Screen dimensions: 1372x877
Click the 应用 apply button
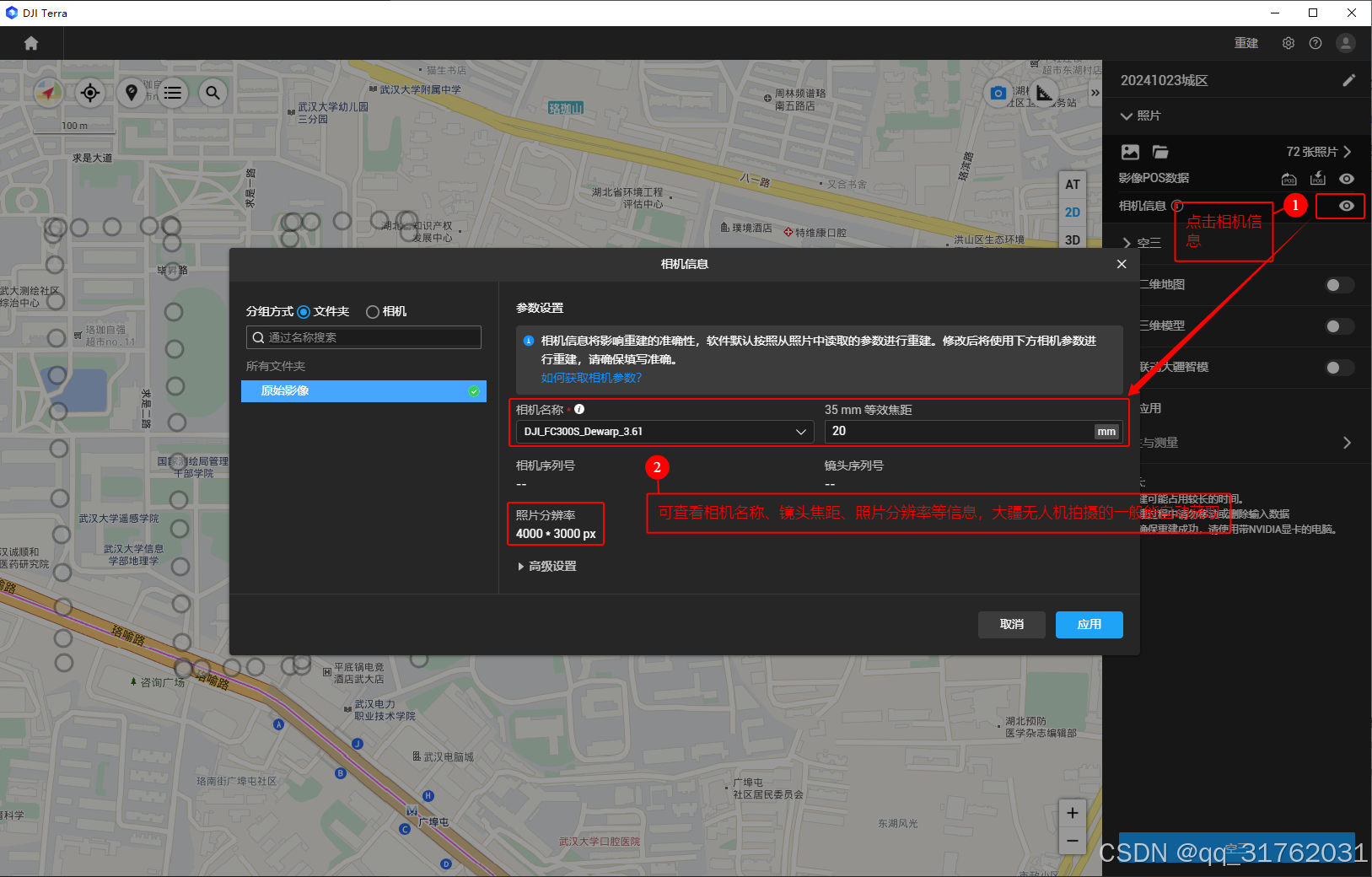(1090, 625)
